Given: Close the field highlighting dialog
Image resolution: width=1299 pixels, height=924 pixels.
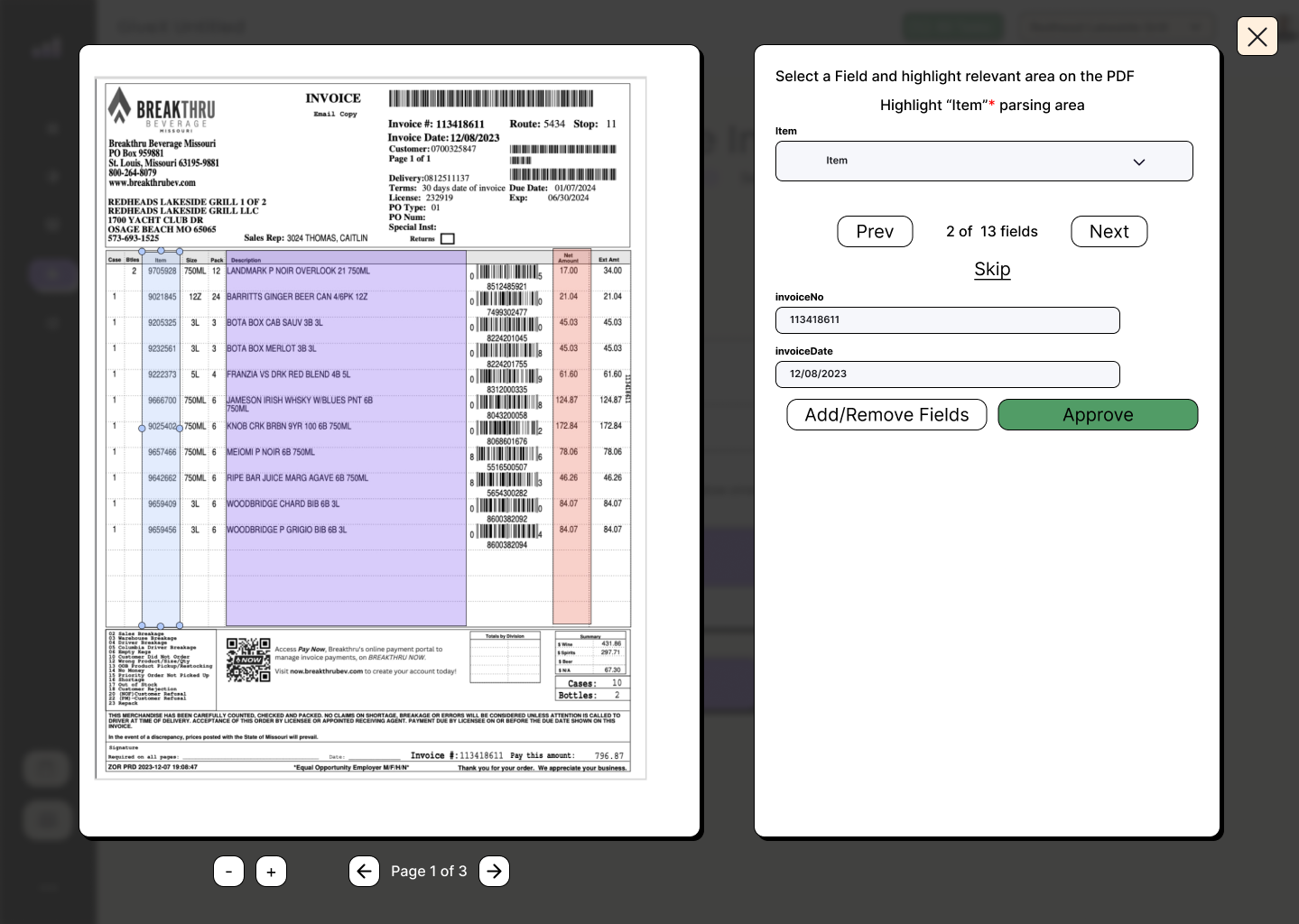Looking at the screenshot, I should tap(1257, 36).
